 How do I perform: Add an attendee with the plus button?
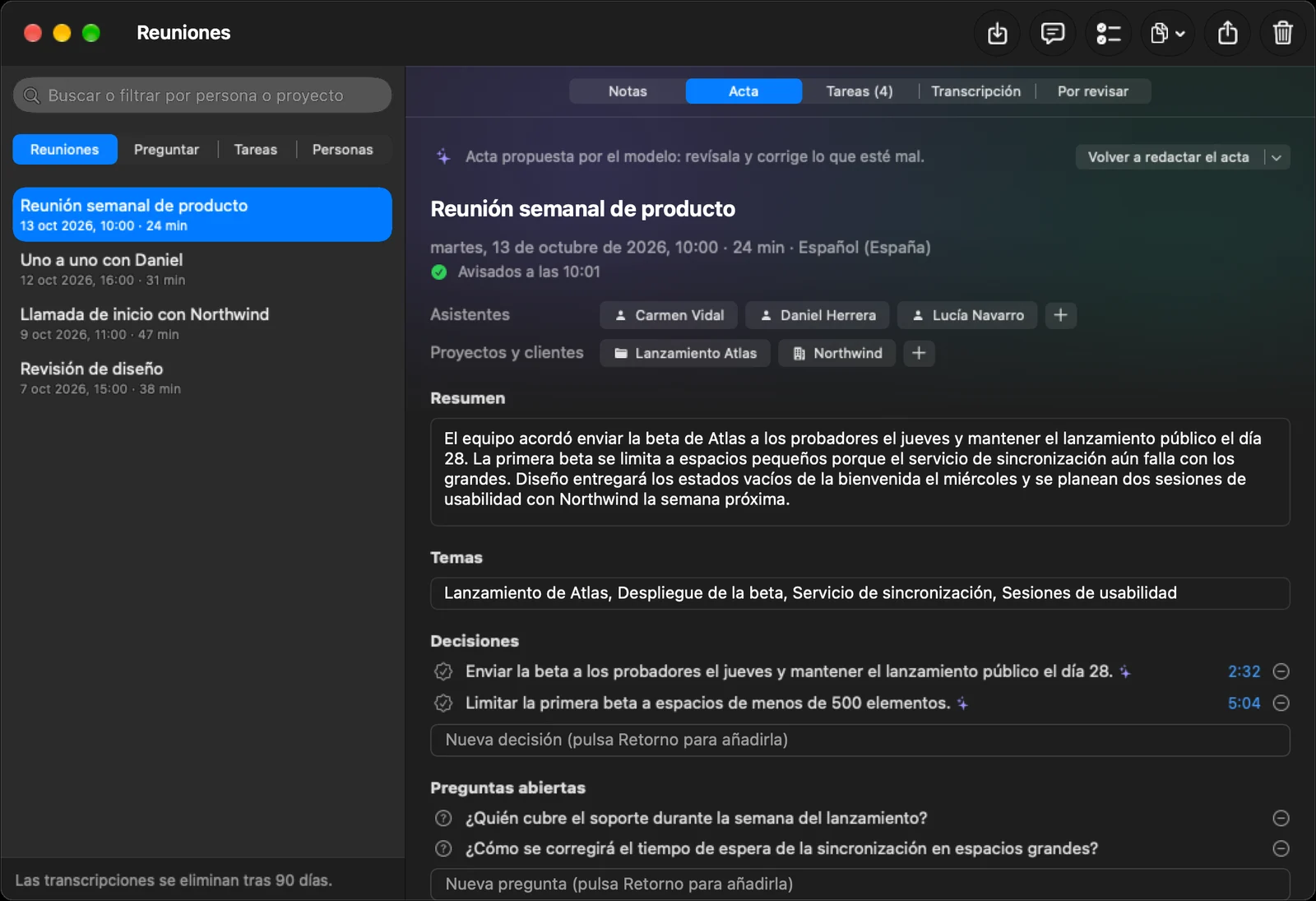pyautogui.click(x=1061, y=315)
